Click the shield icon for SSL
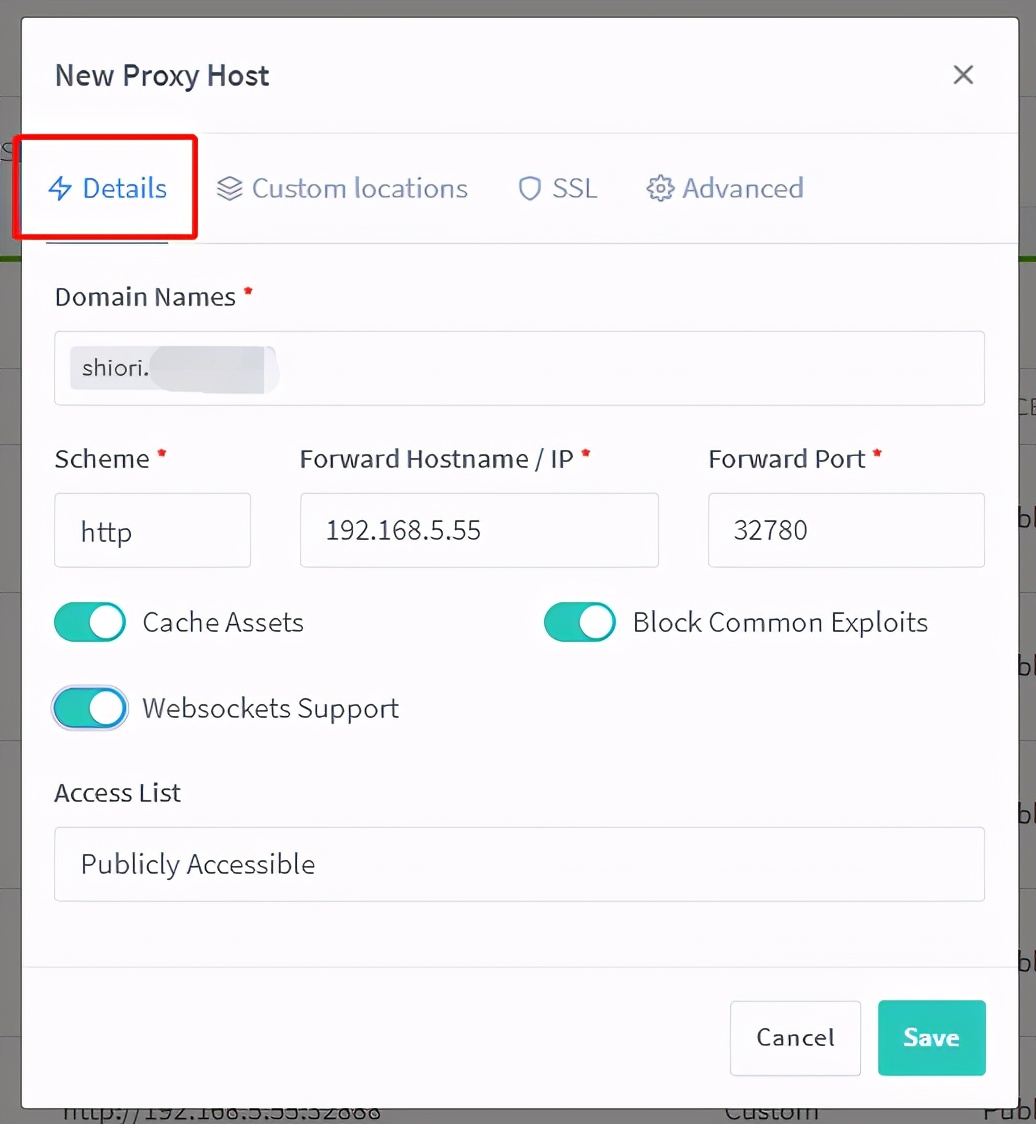Screen dimensions: 1036x1124 529,189
